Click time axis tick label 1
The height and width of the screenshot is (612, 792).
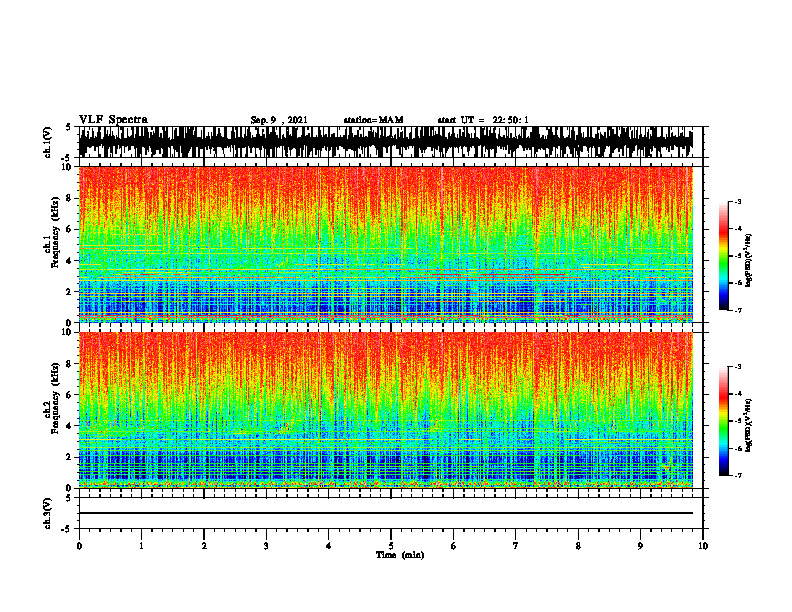(141, 546)
